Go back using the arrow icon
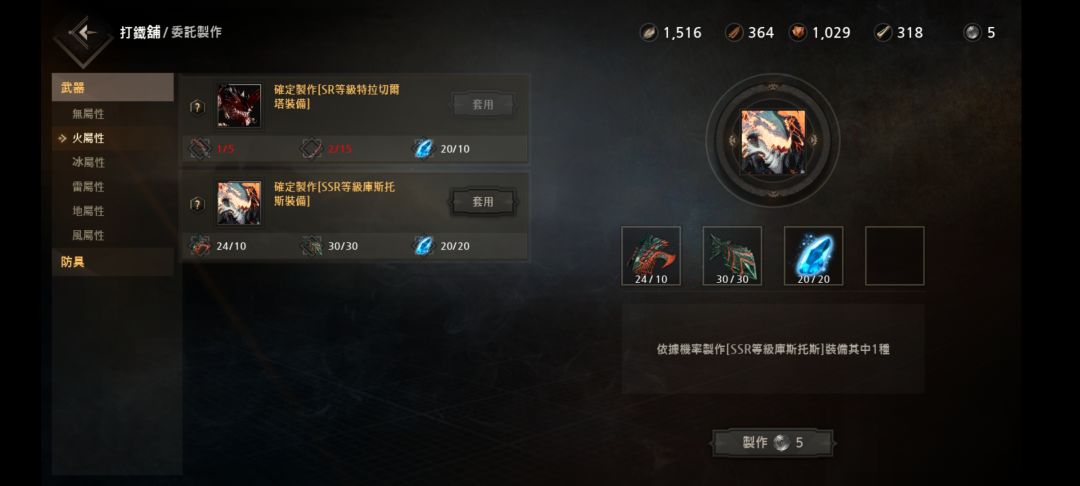Image resolution: width=1080 pixels, height=486 pixels. click(x=83, y=34)
